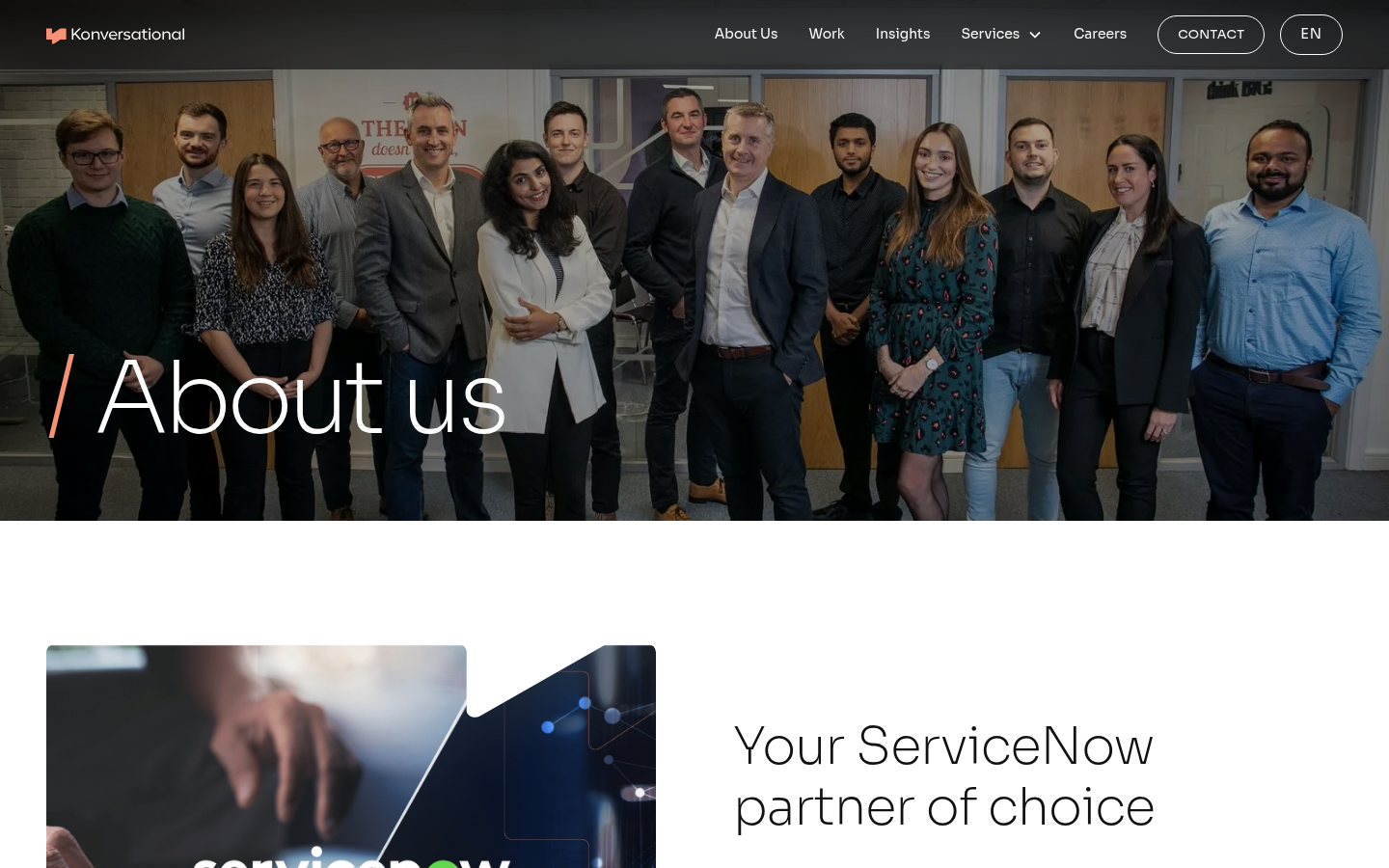
Task: Open the About Us page
Action: 746,34
